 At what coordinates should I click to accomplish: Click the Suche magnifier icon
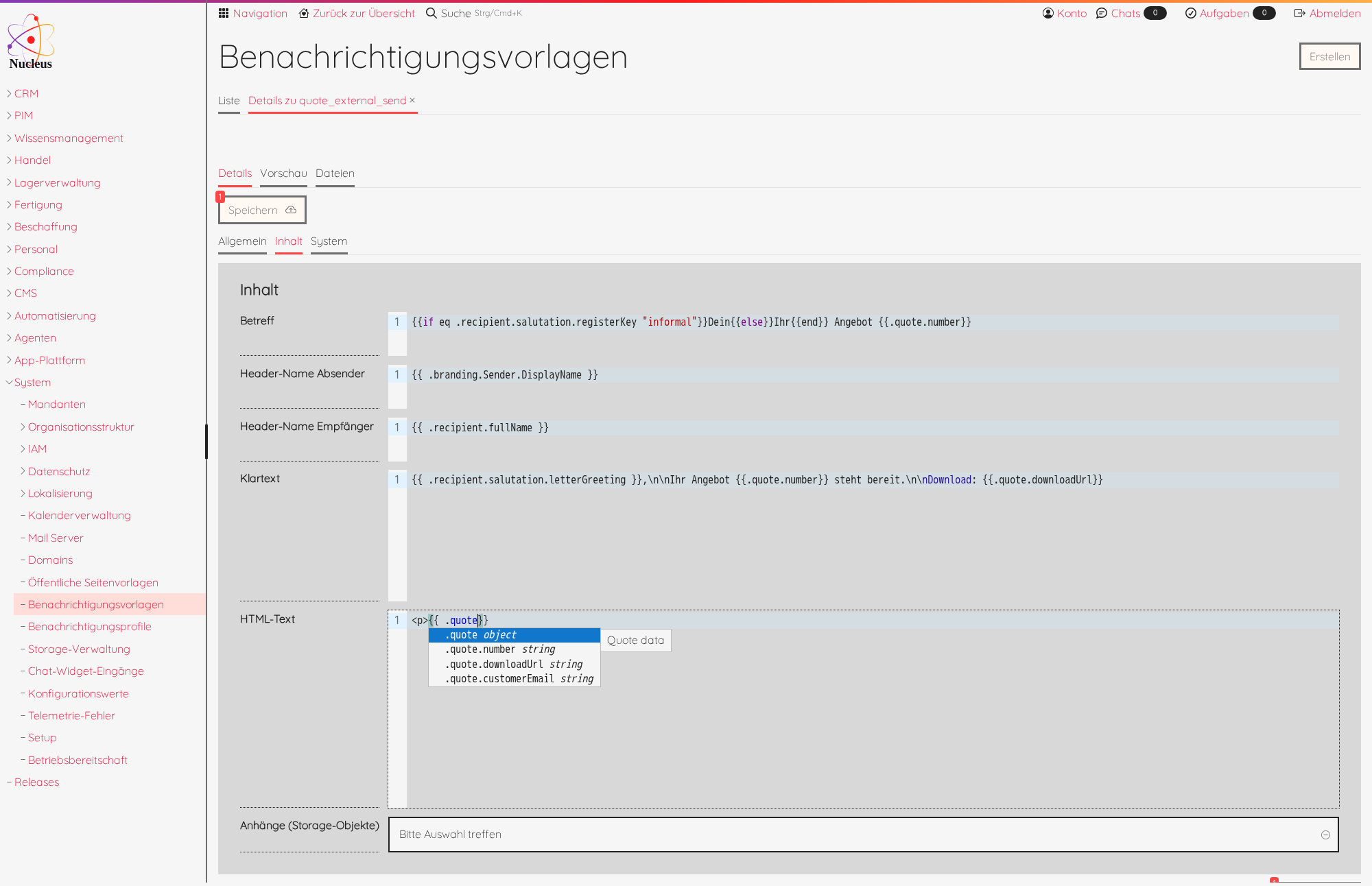431,13
